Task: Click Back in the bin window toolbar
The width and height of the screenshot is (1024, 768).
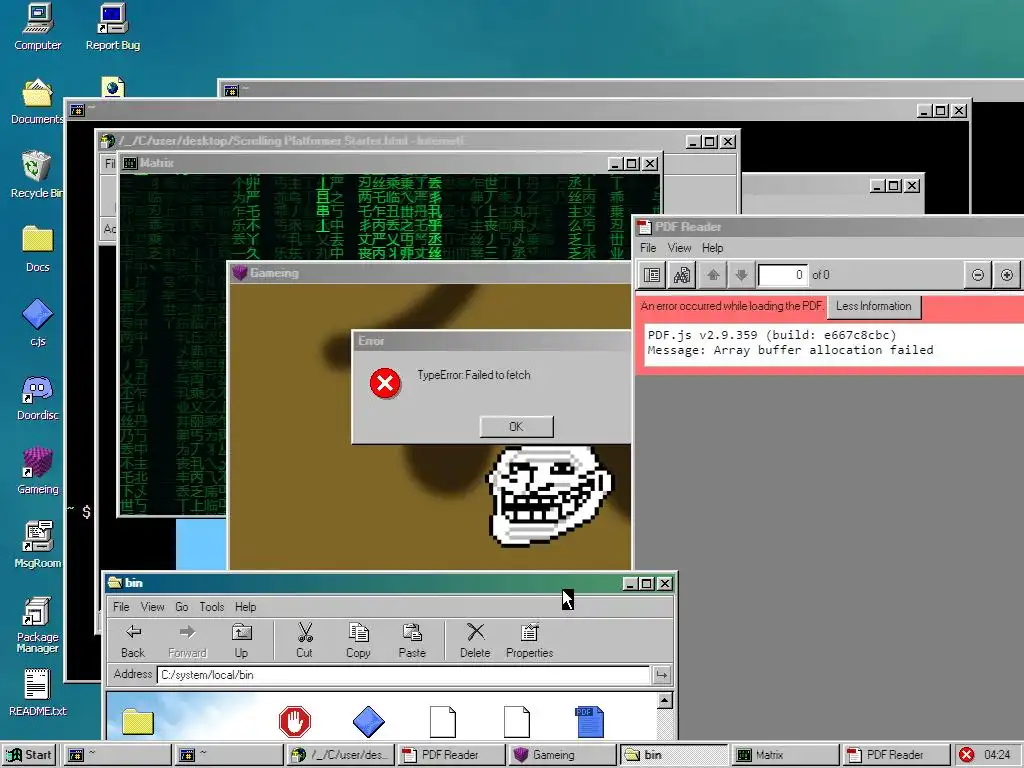Action: click(133, 641)
